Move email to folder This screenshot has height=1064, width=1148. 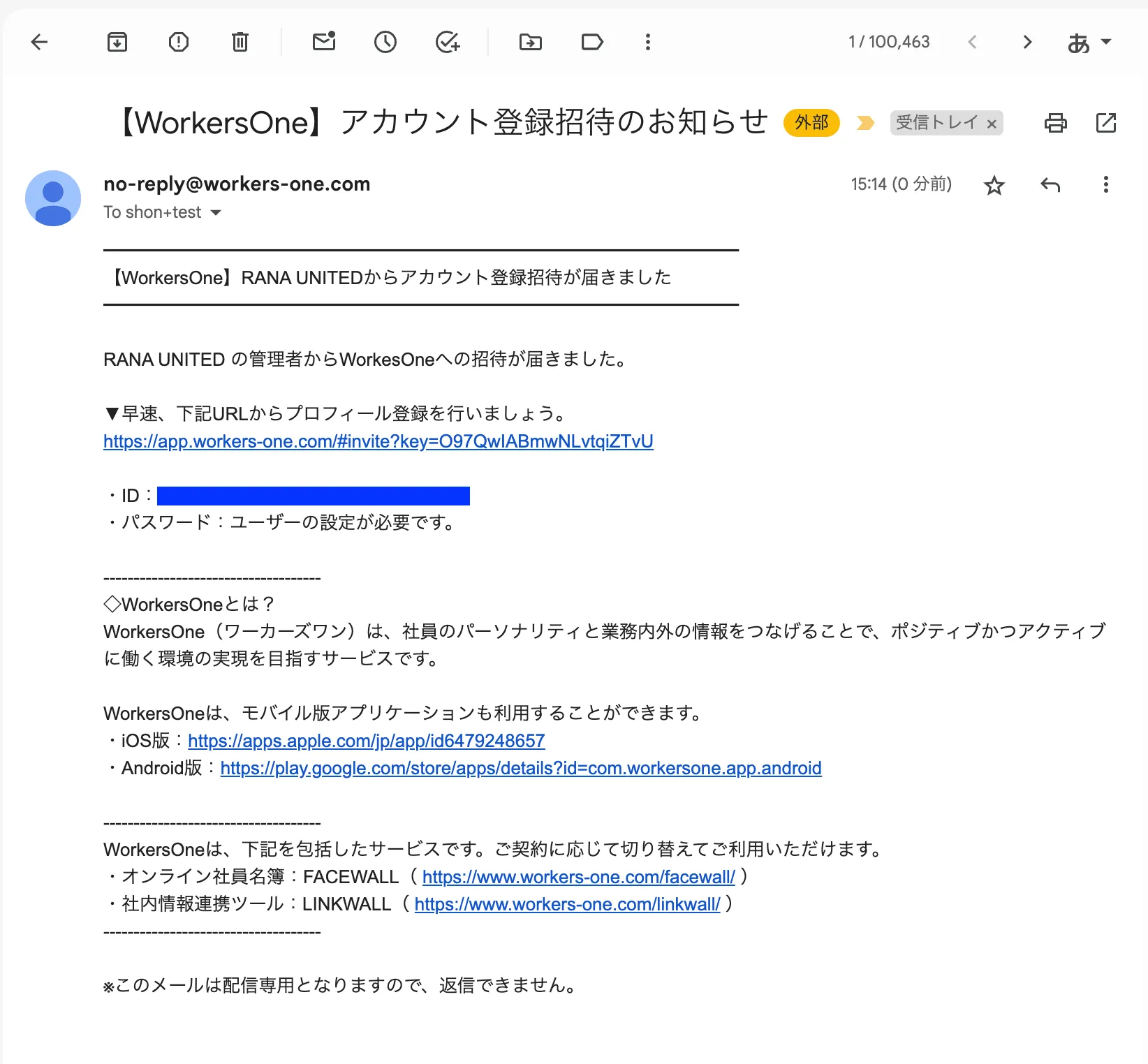click(531, 43)
